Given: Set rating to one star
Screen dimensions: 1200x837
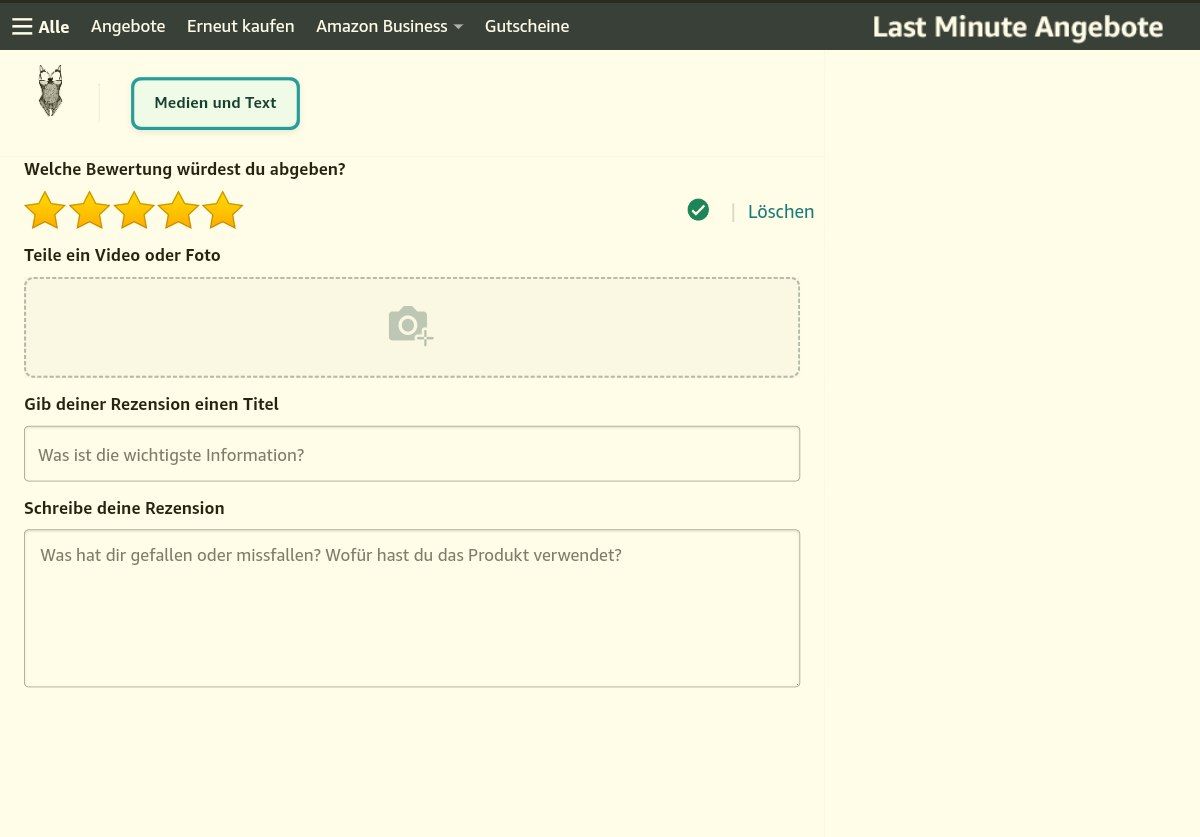Looking at the screenshot, I should tap(44, 211).
